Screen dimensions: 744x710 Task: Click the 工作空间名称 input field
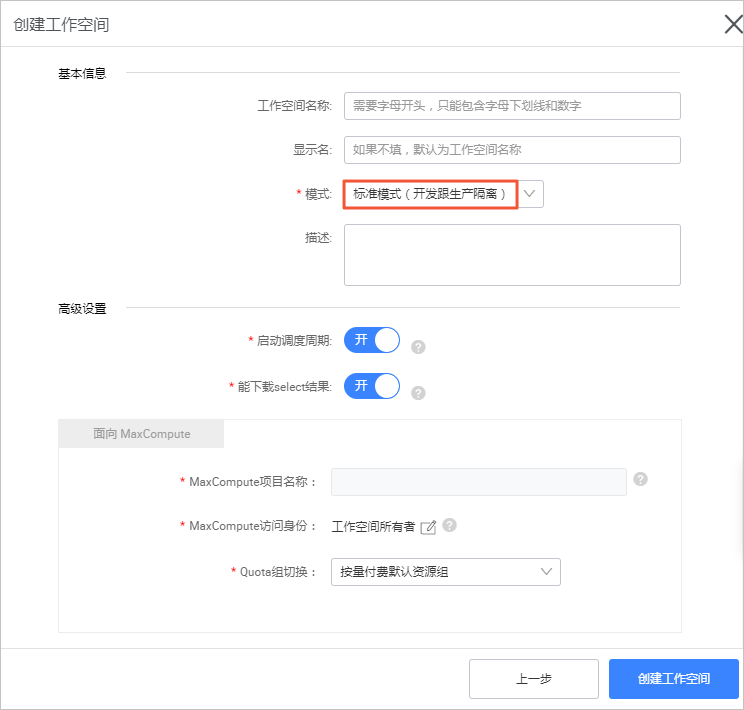coord(512,106)
